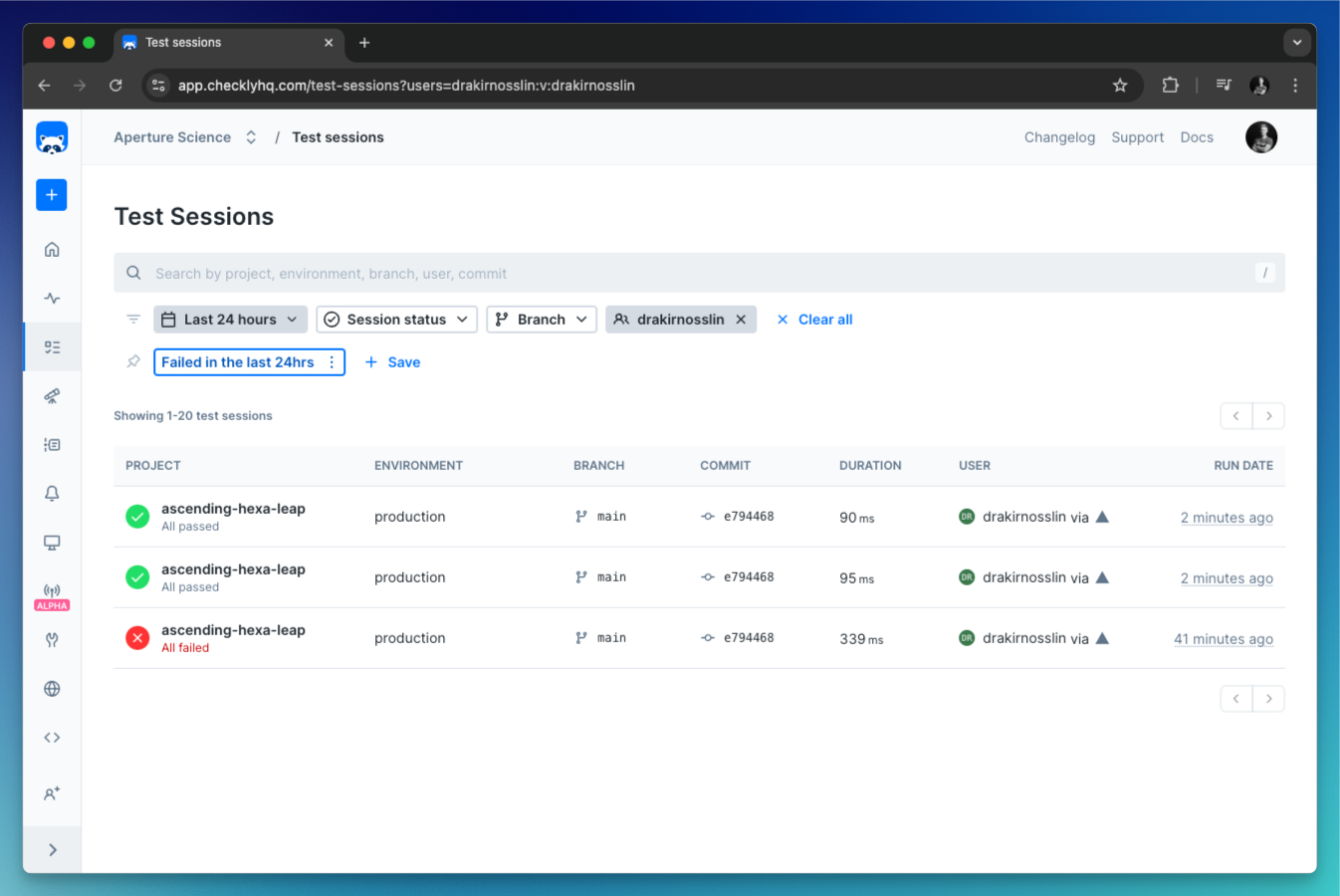Click the blue plus create button
The width and height of the screenshot is (1340, 896).
[x=52, y=194]
